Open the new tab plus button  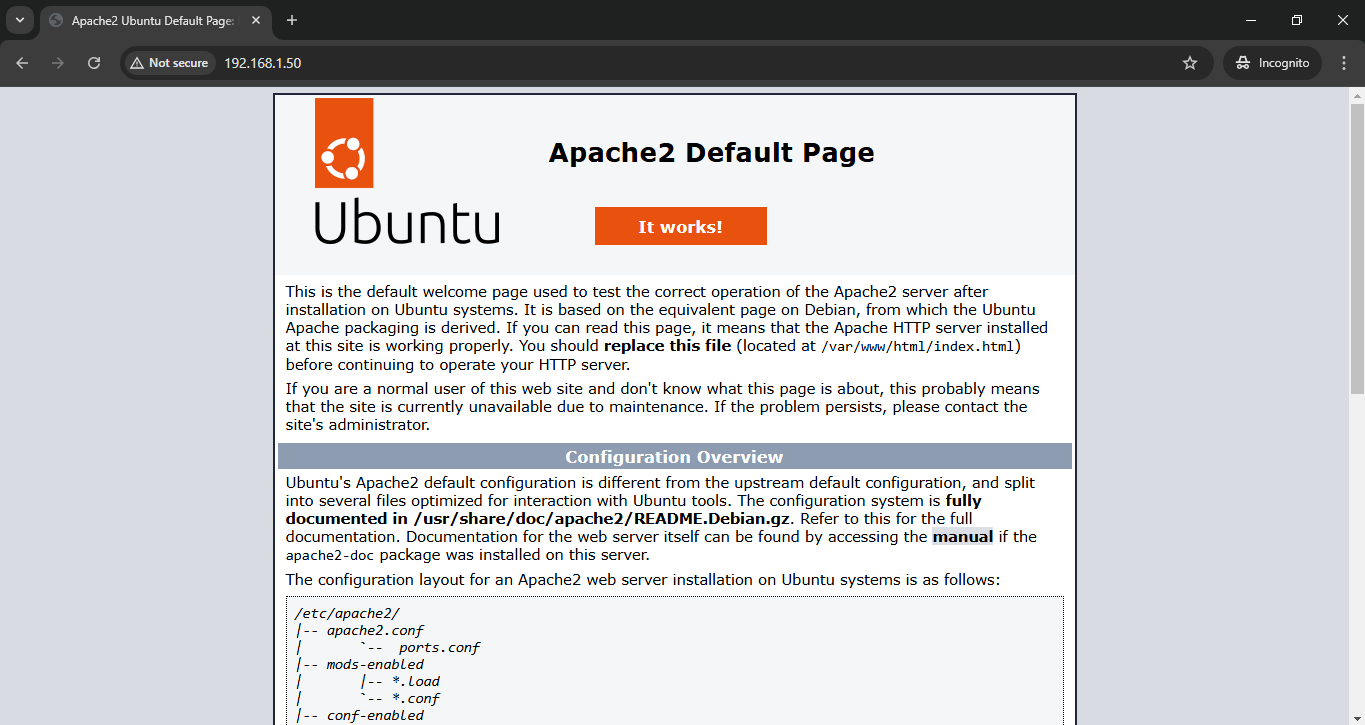pyautogui.click(x=292, y=20)
